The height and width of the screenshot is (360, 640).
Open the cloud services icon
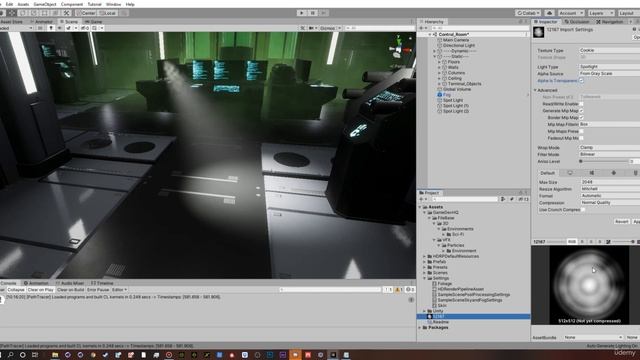tap(549, 13)
